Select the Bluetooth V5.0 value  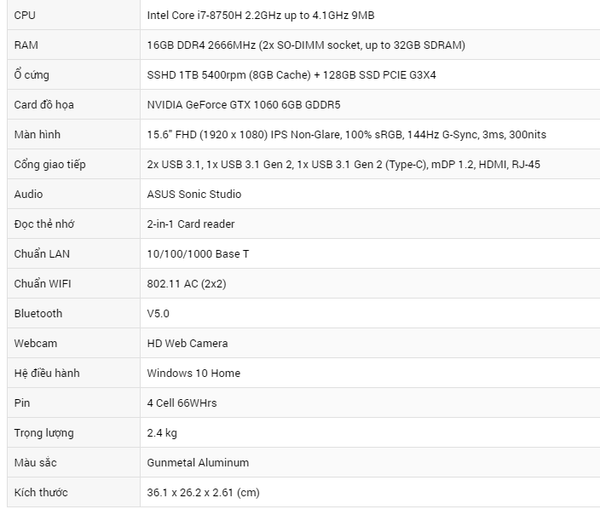point(158,313)
